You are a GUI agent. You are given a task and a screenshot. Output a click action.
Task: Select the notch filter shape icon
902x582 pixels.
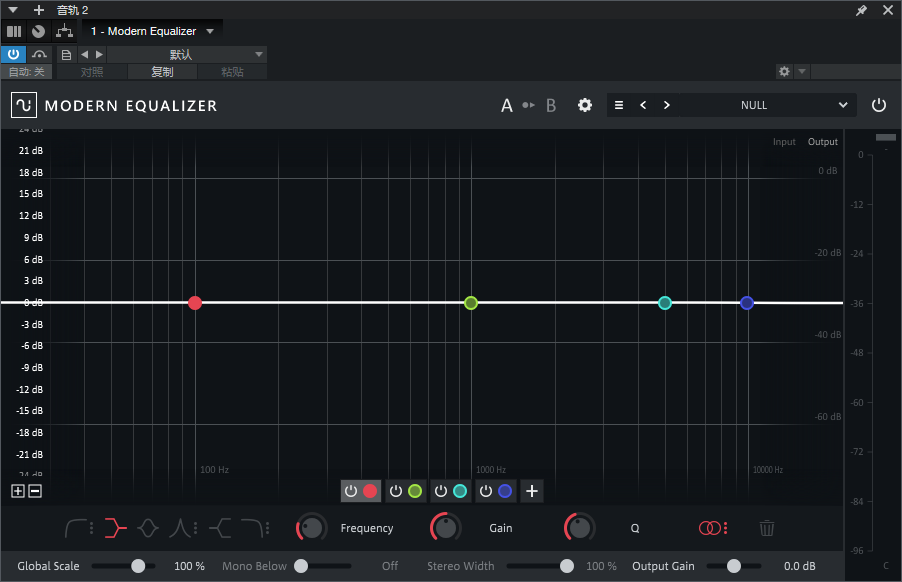(x=180, y=528)
